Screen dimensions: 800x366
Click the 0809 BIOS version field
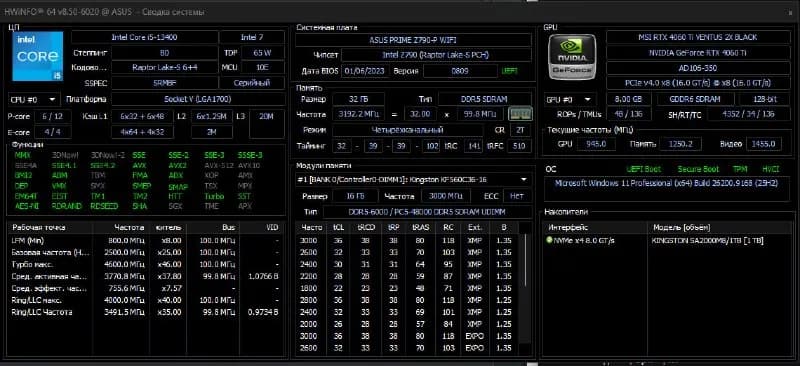[x=460, y=71]
